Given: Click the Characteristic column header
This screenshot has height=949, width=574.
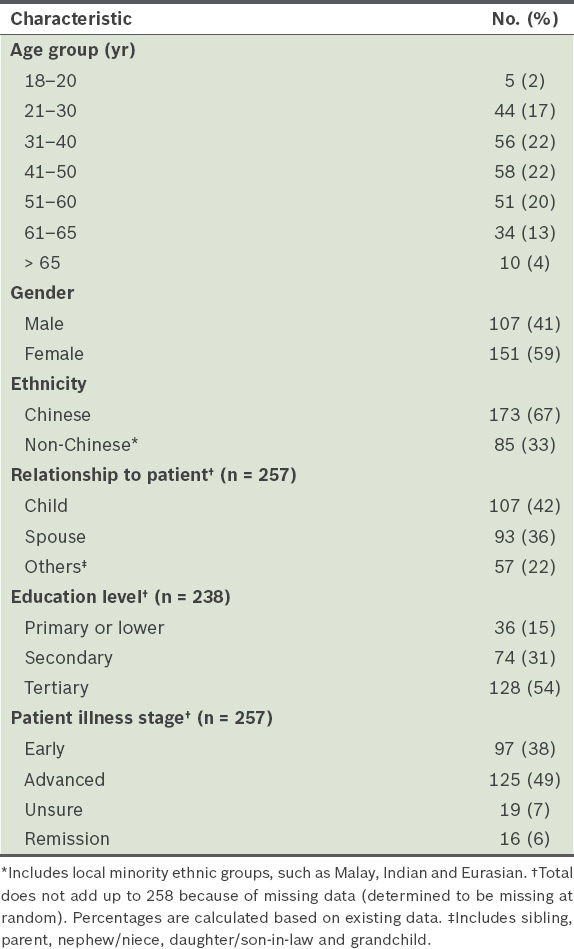Looking at the screenshot, I should [x=71, y=19].
